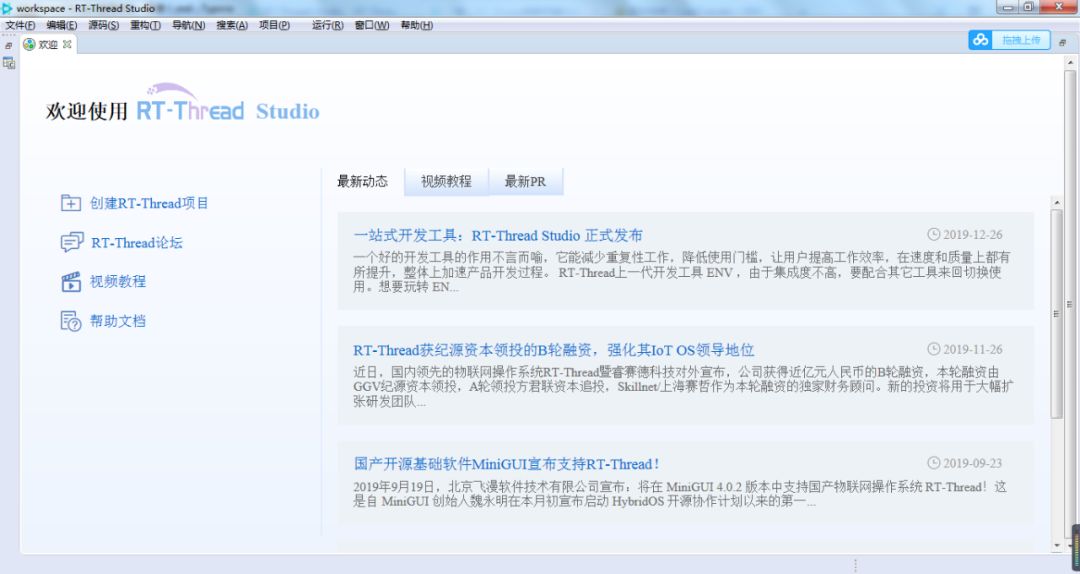
Task: Open the 帮助(H) menu
Action: click(x=417, y=25)
